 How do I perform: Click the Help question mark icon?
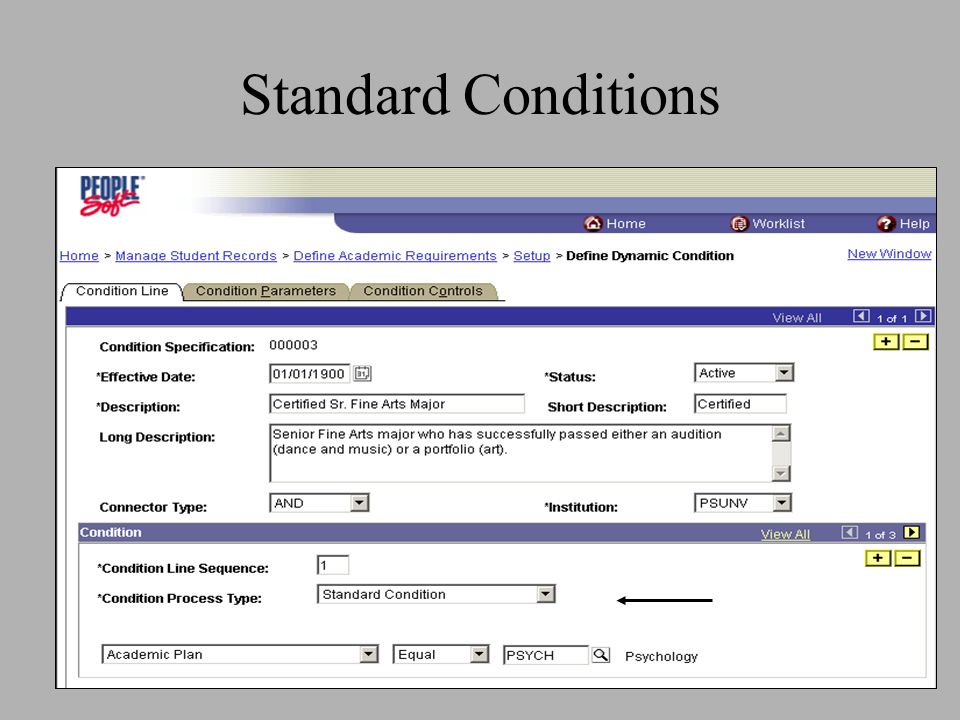click(x=886, y=223)
